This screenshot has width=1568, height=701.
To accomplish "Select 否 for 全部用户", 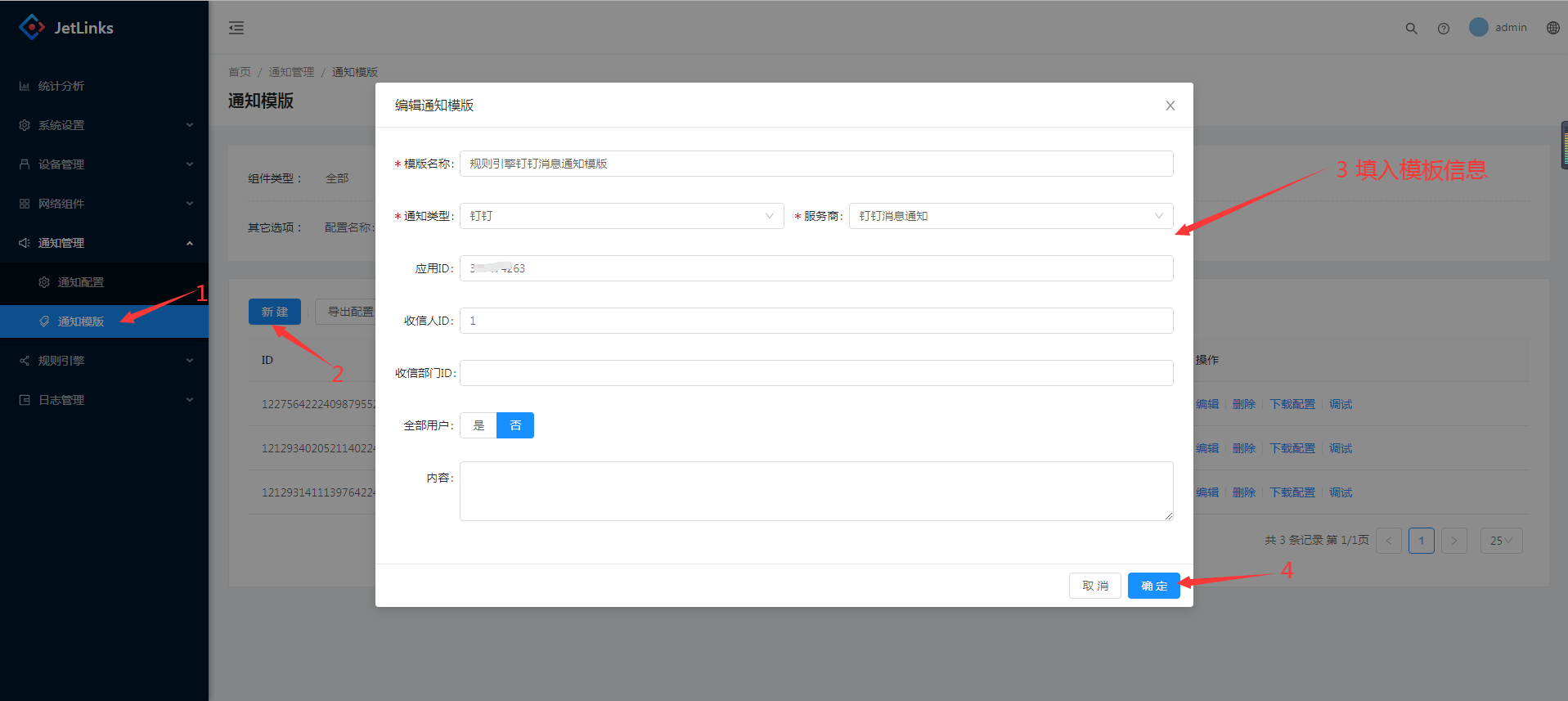I will (515, 425).
